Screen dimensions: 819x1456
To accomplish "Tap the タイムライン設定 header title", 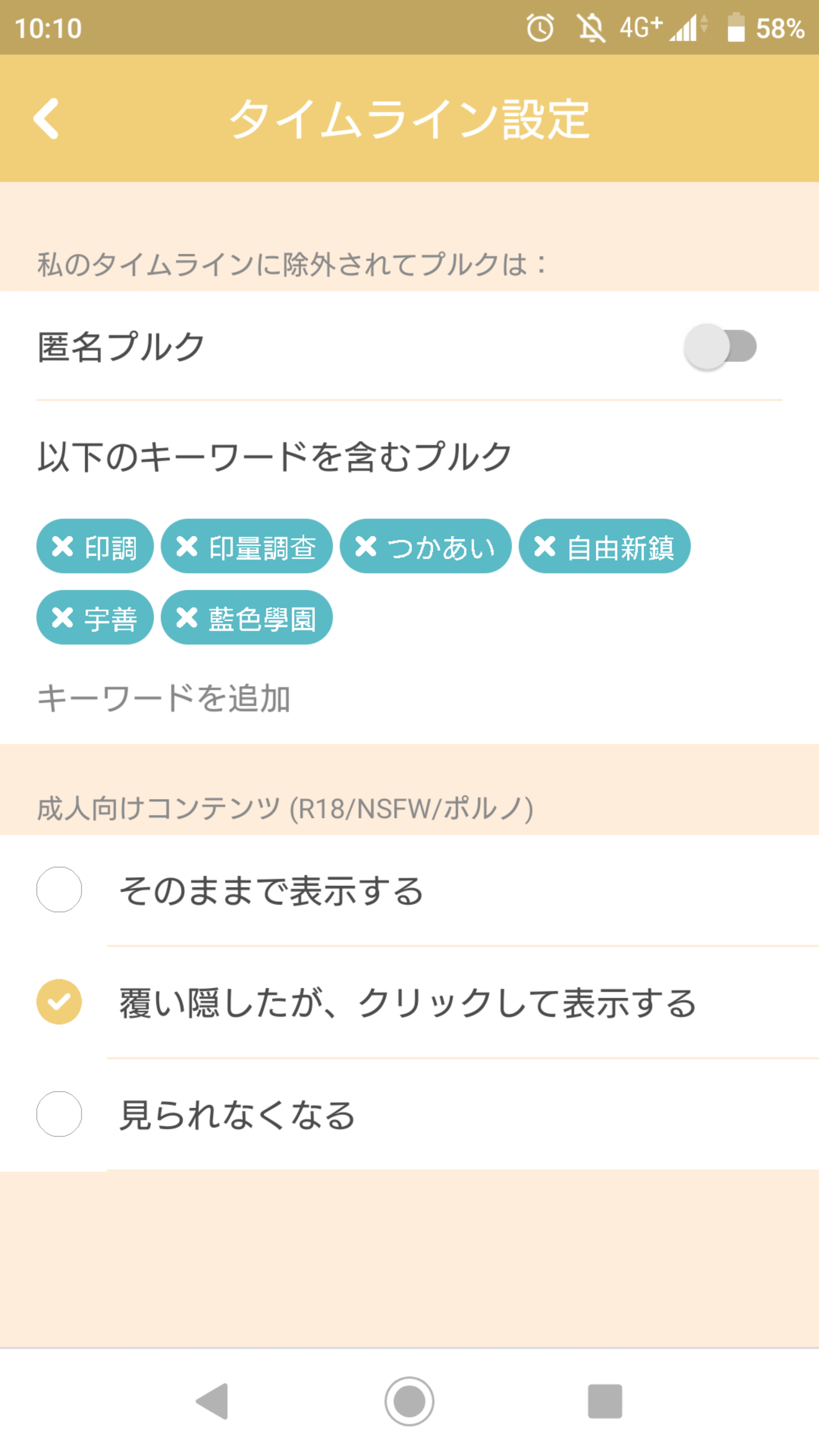I will click(409, 119).
